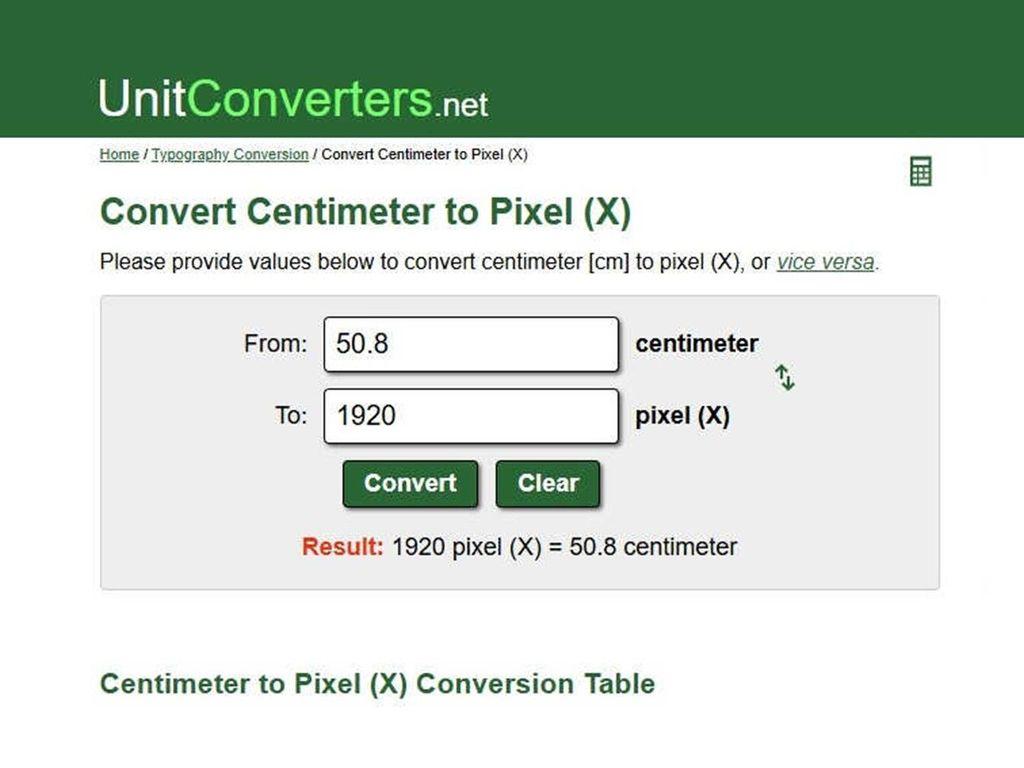Focus the To field containing 1920
Image resolution: width=1024 pixels, height=768 pixels.
(471, 416)
